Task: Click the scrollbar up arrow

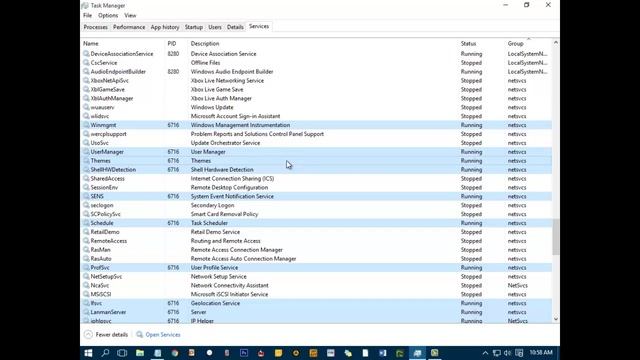Action: pyautogui.click(x=556, y=42)
